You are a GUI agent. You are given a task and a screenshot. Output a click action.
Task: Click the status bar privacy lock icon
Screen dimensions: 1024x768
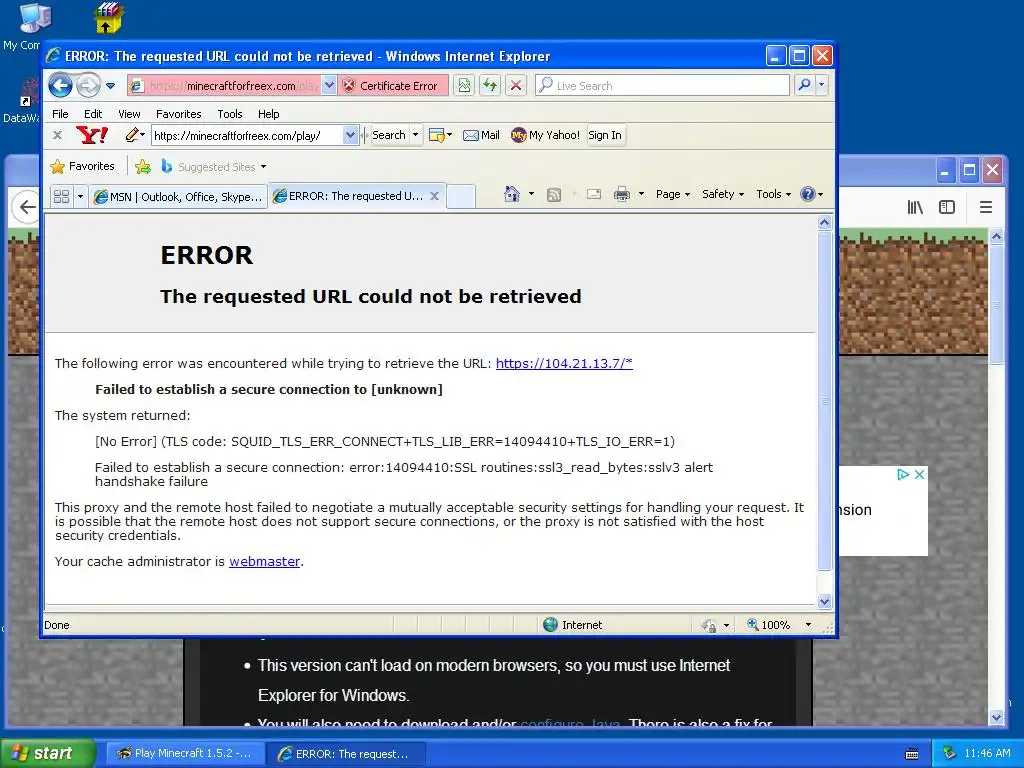709,626
